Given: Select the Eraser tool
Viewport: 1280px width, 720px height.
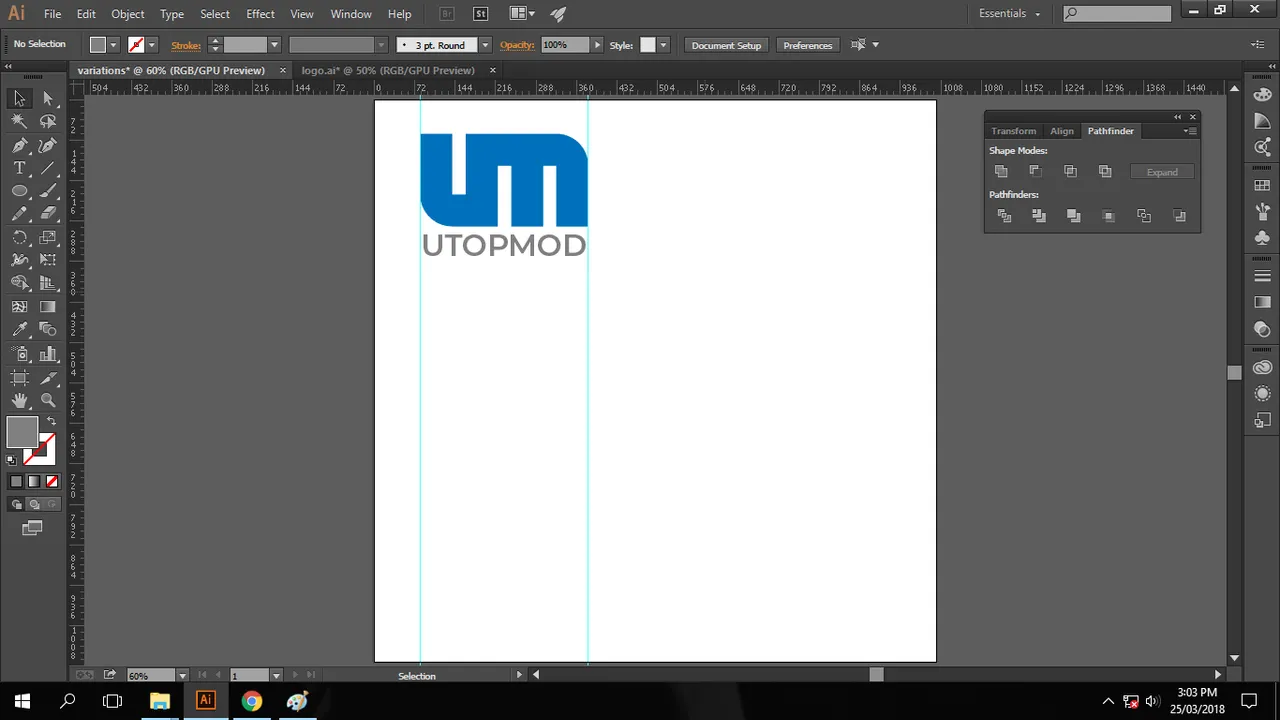Looking at the screenshot, I should click(x=48, y=214).
